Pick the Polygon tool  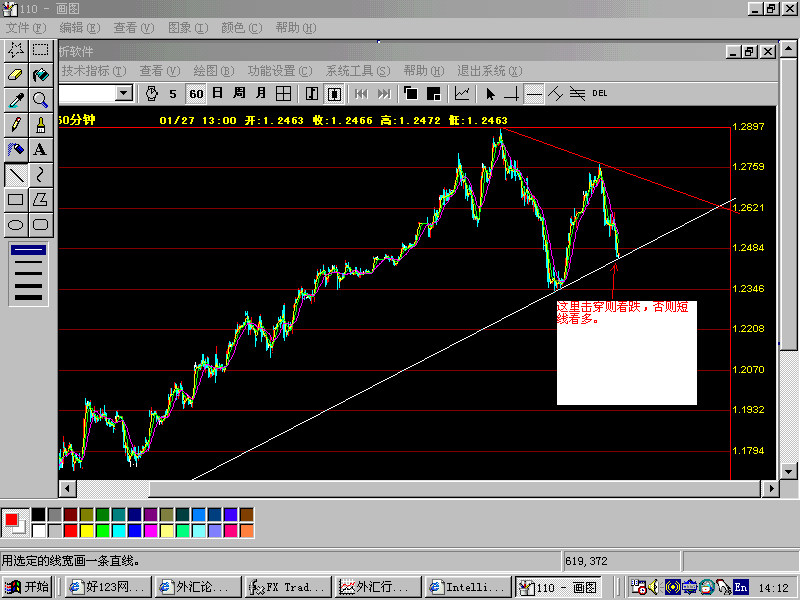[41, 199]
